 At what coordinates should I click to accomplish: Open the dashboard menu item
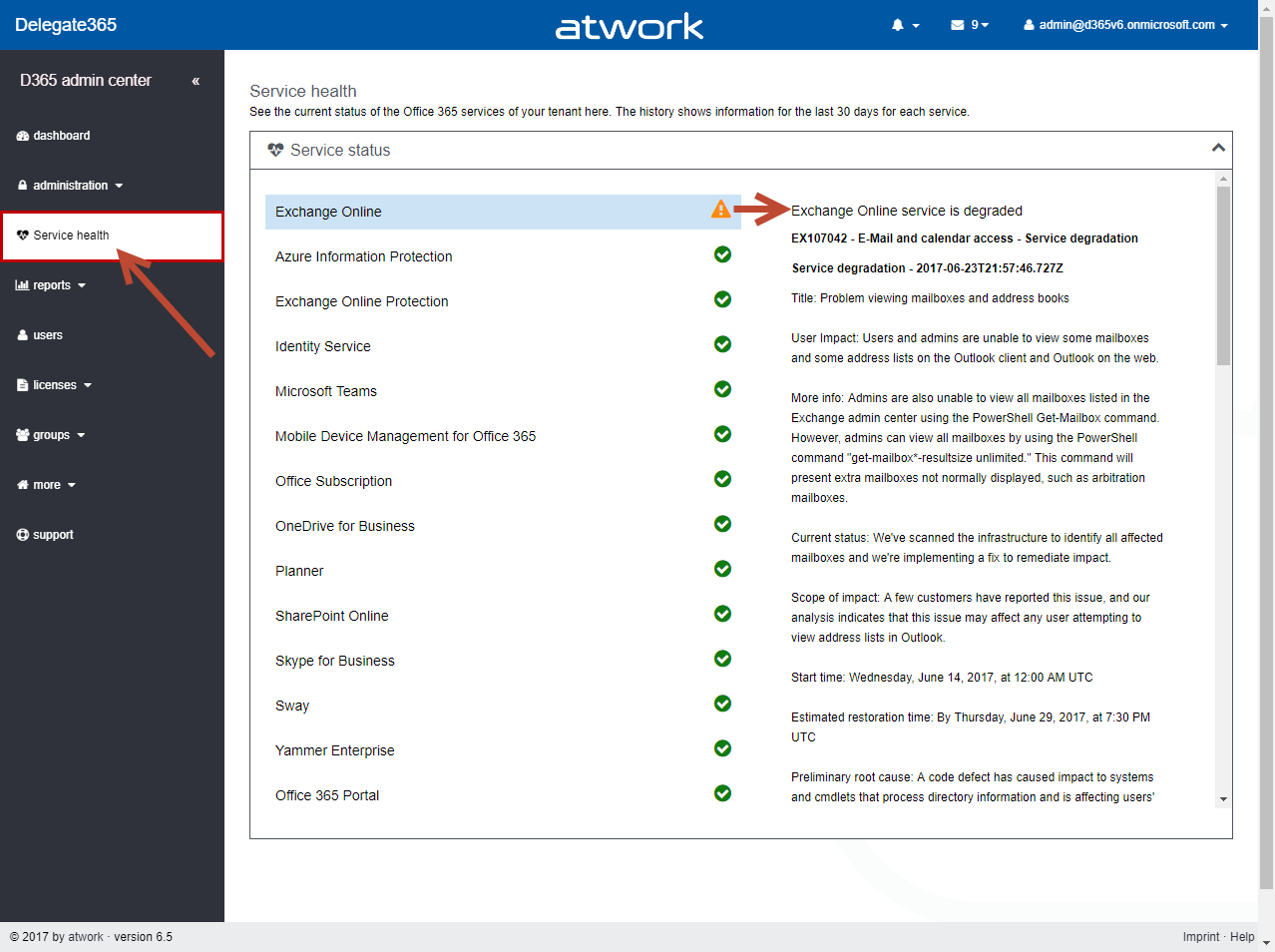click(61, 136)
